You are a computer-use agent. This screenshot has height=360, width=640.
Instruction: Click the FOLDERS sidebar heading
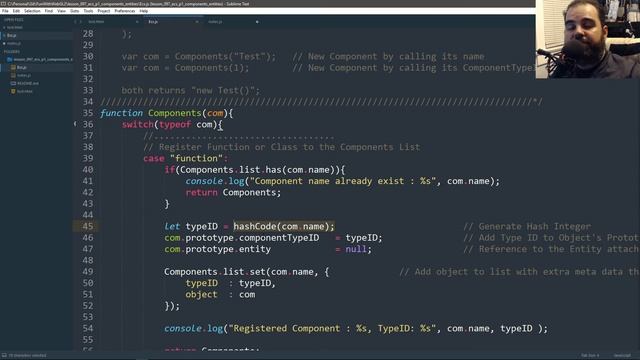[x=11, y=52]
